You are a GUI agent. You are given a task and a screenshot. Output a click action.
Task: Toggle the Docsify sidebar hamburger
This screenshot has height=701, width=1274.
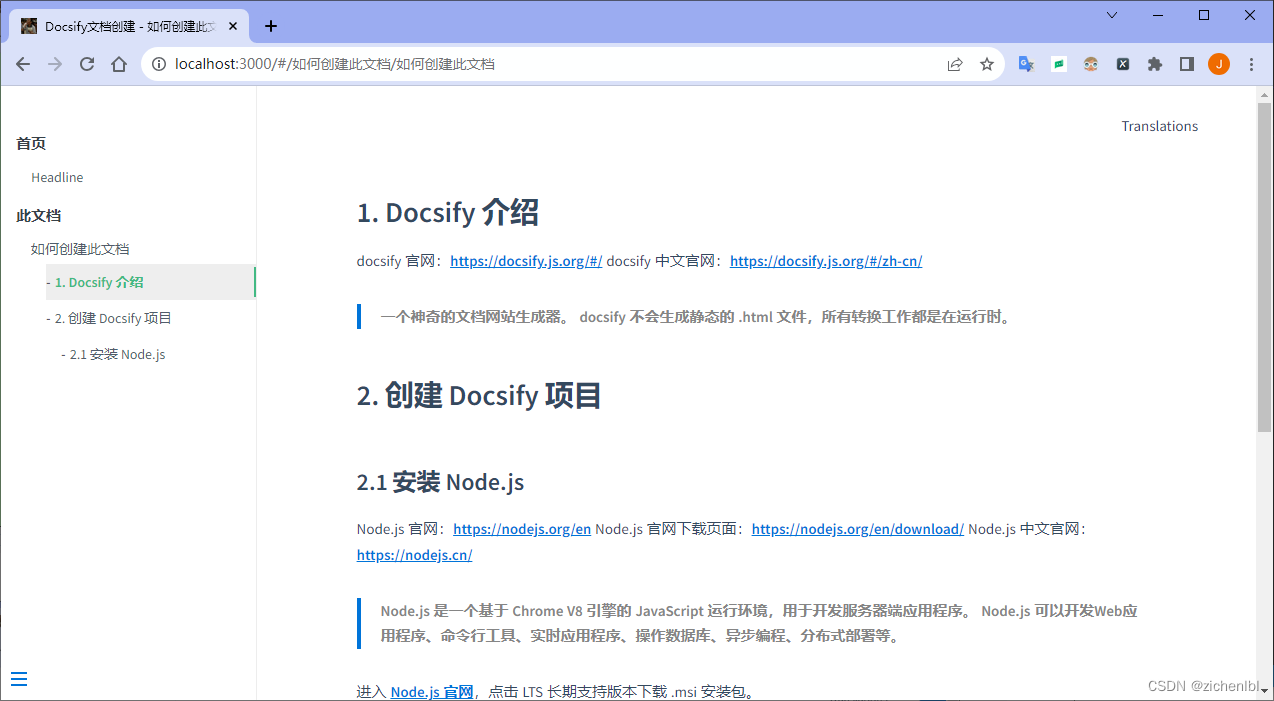[x=19, y=679]
